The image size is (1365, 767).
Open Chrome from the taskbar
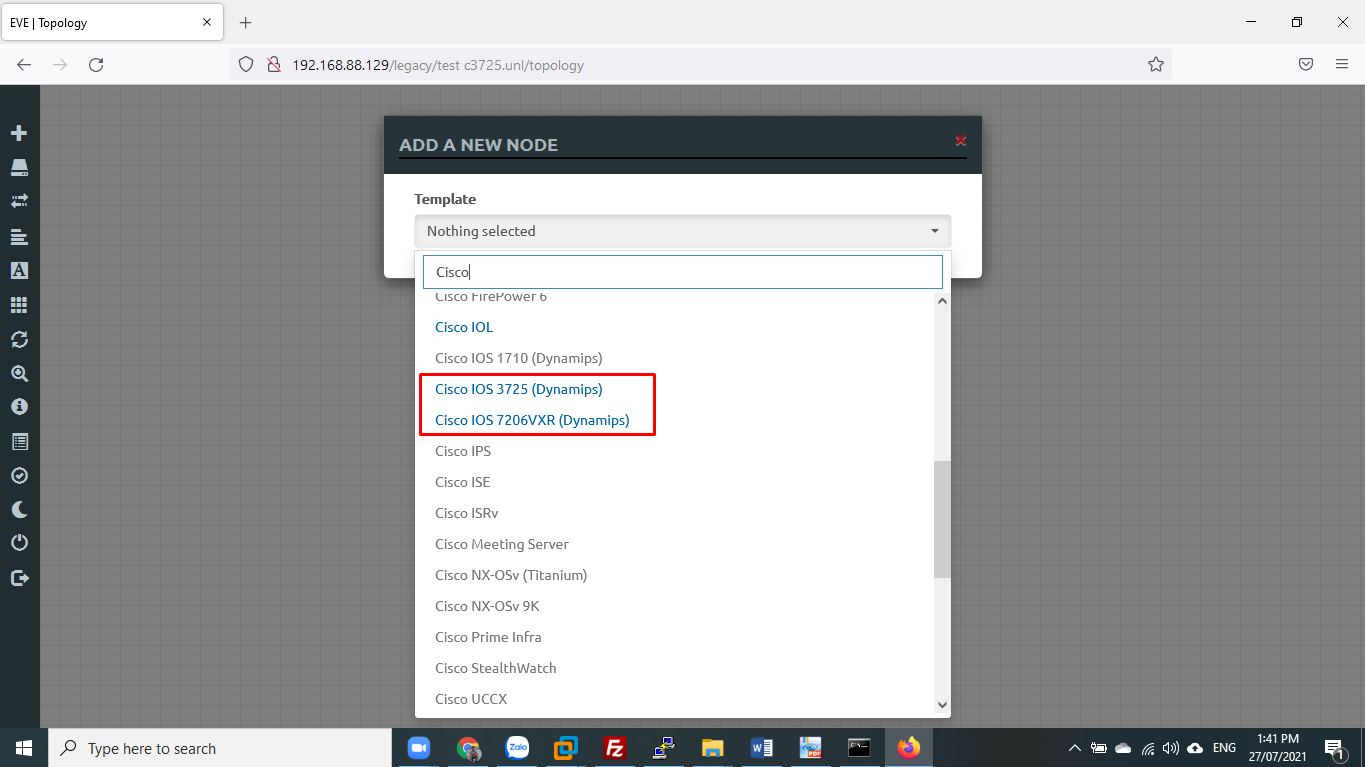click(468, 748)
